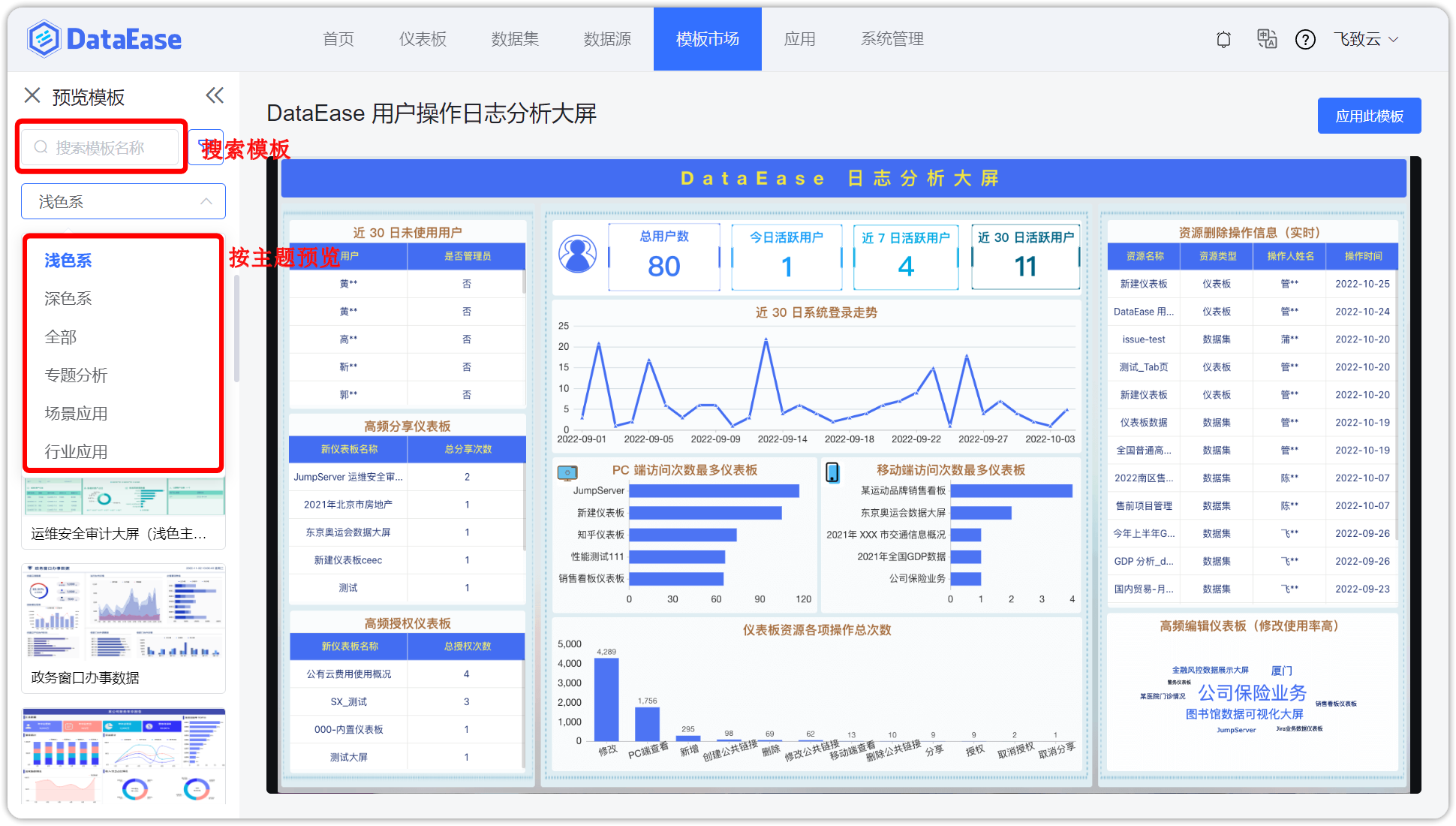Screen dimensions: 1456x826
Task: Choose 深色系 option
Action: [124, 298]
